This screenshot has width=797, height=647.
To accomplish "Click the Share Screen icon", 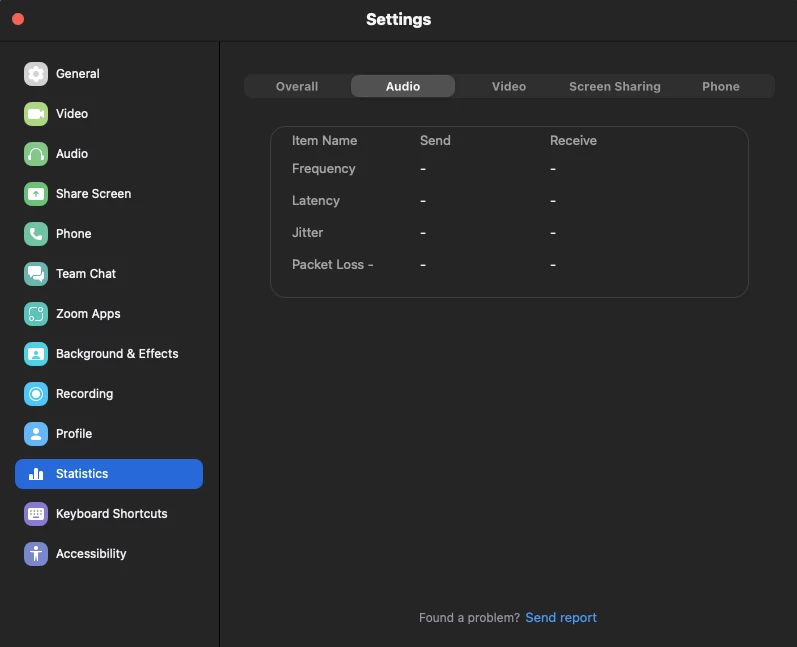I will [x=36, y=194].
